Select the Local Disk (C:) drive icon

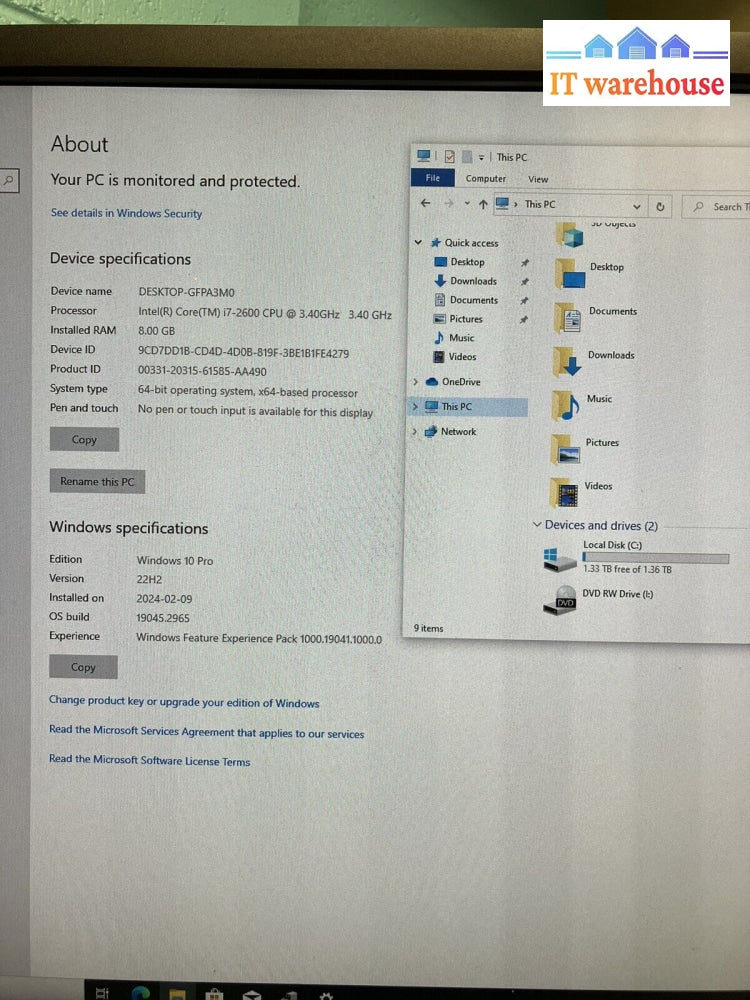559,559
